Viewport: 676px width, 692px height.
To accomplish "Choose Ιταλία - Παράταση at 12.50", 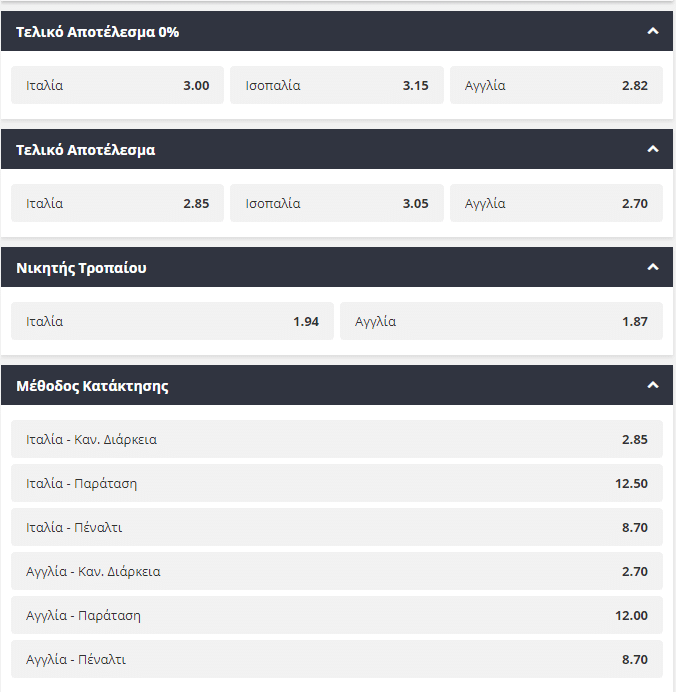I will pos(336,483).
